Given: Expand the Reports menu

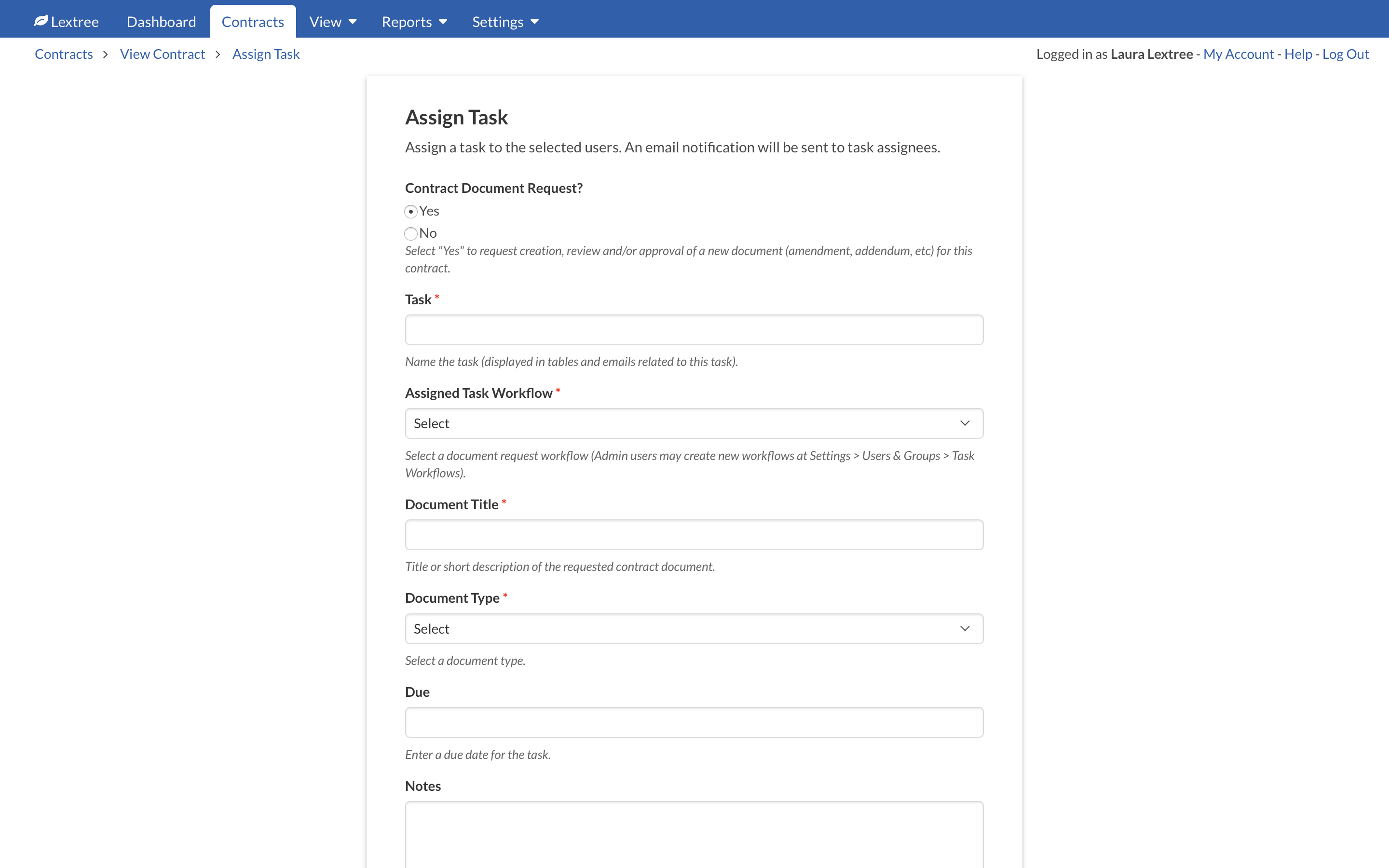Looking at the screenshot, I should click(414, 22).
